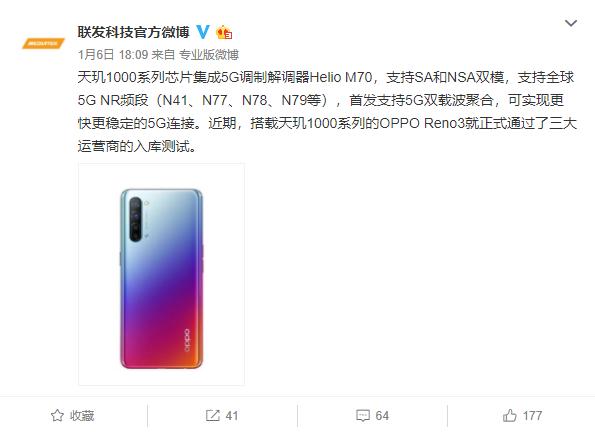Click the star favorite icon

pos(57,416)
